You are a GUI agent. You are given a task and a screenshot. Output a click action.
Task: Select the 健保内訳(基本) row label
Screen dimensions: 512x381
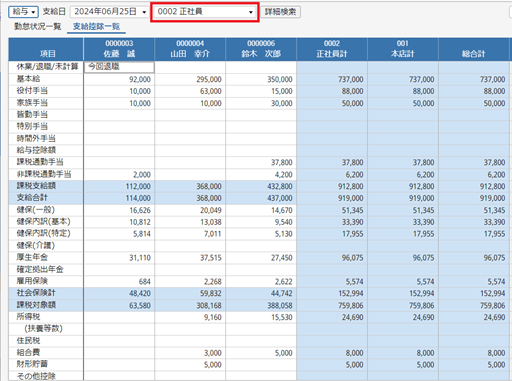click(43, 222)
